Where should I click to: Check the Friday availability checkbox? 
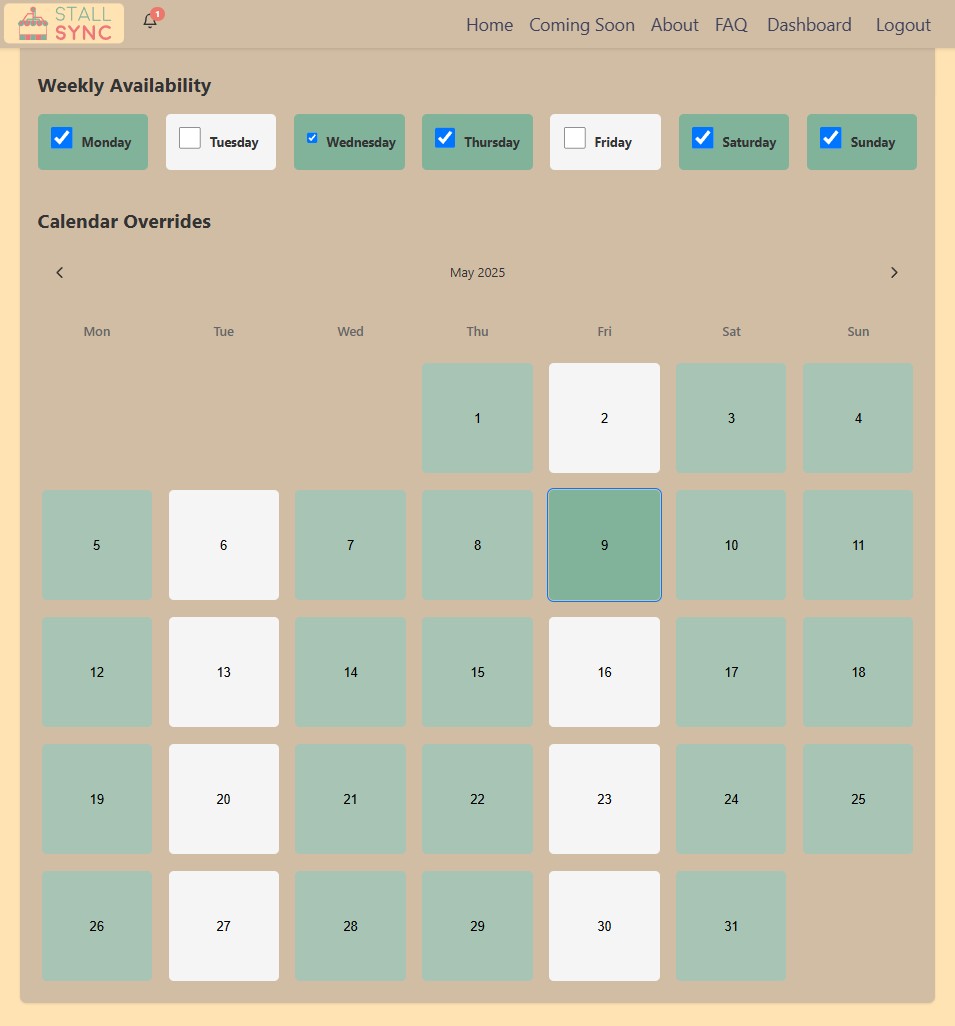[575, 138]
